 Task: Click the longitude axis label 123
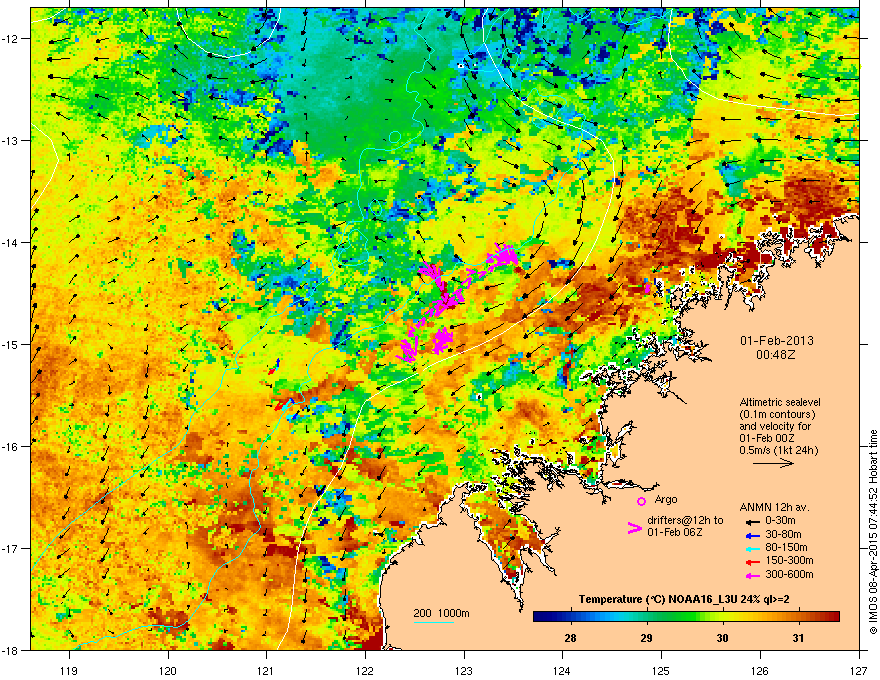[464, 670]
